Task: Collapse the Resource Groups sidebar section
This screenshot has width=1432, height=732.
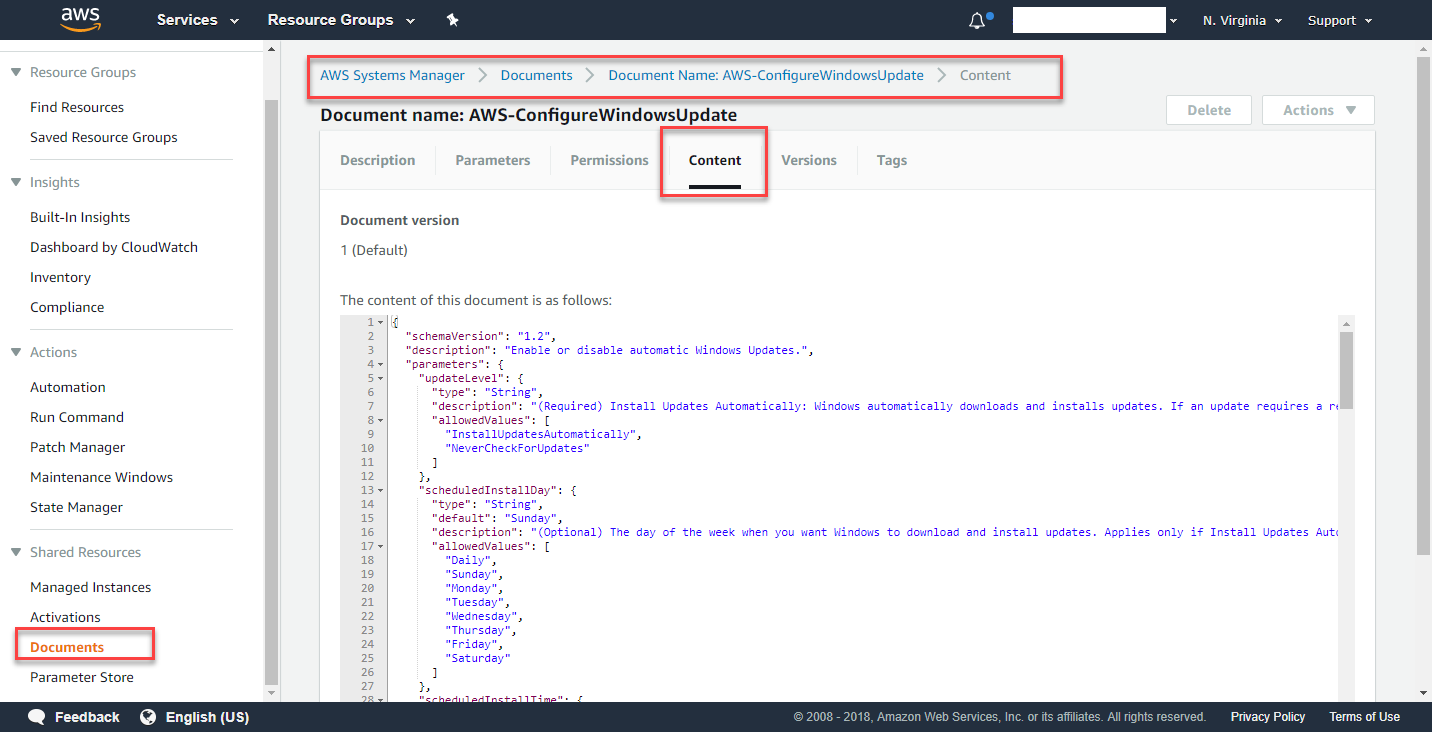Action: [x=15, y=72]
